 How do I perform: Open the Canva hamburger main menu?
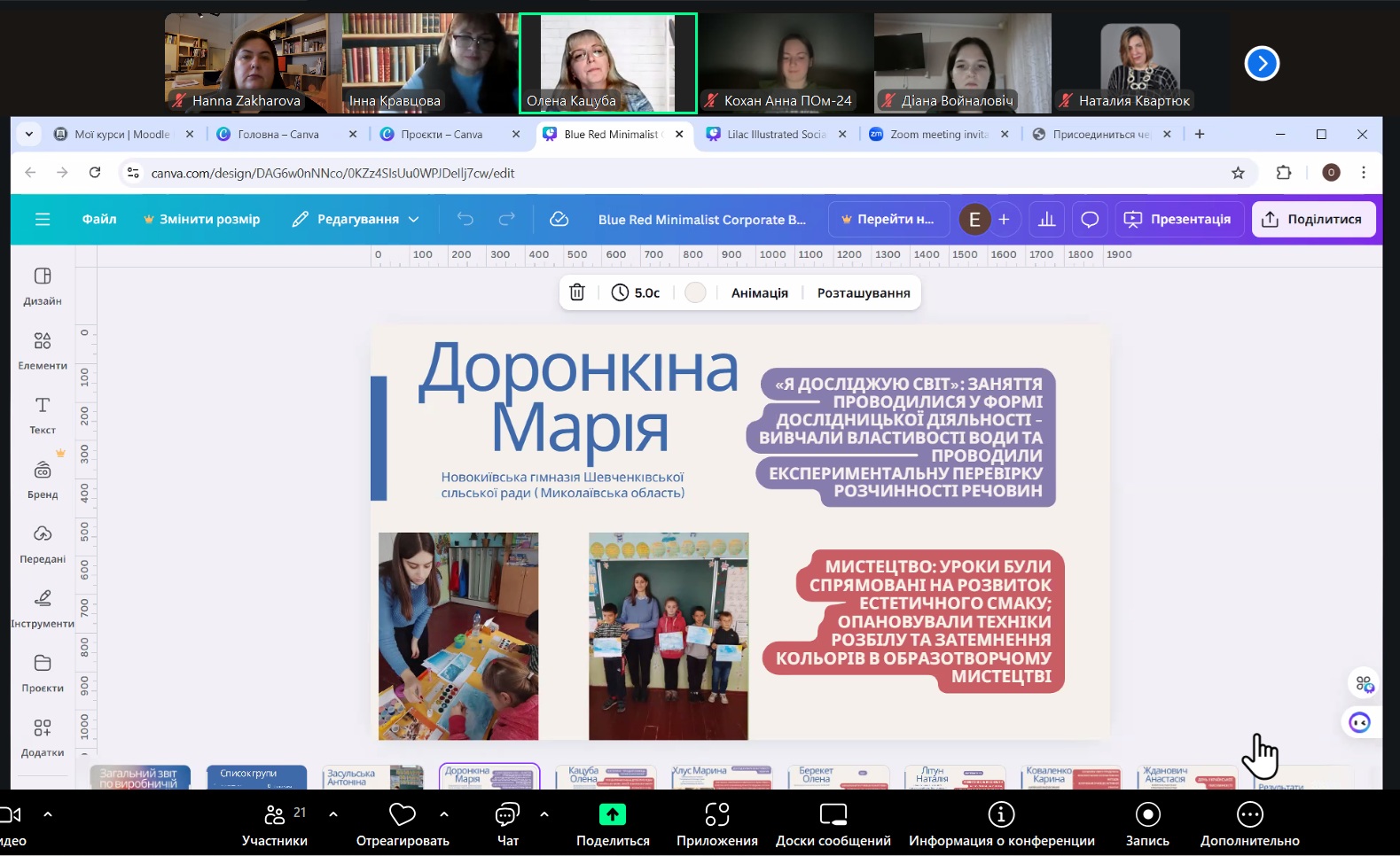coord(43,219)
